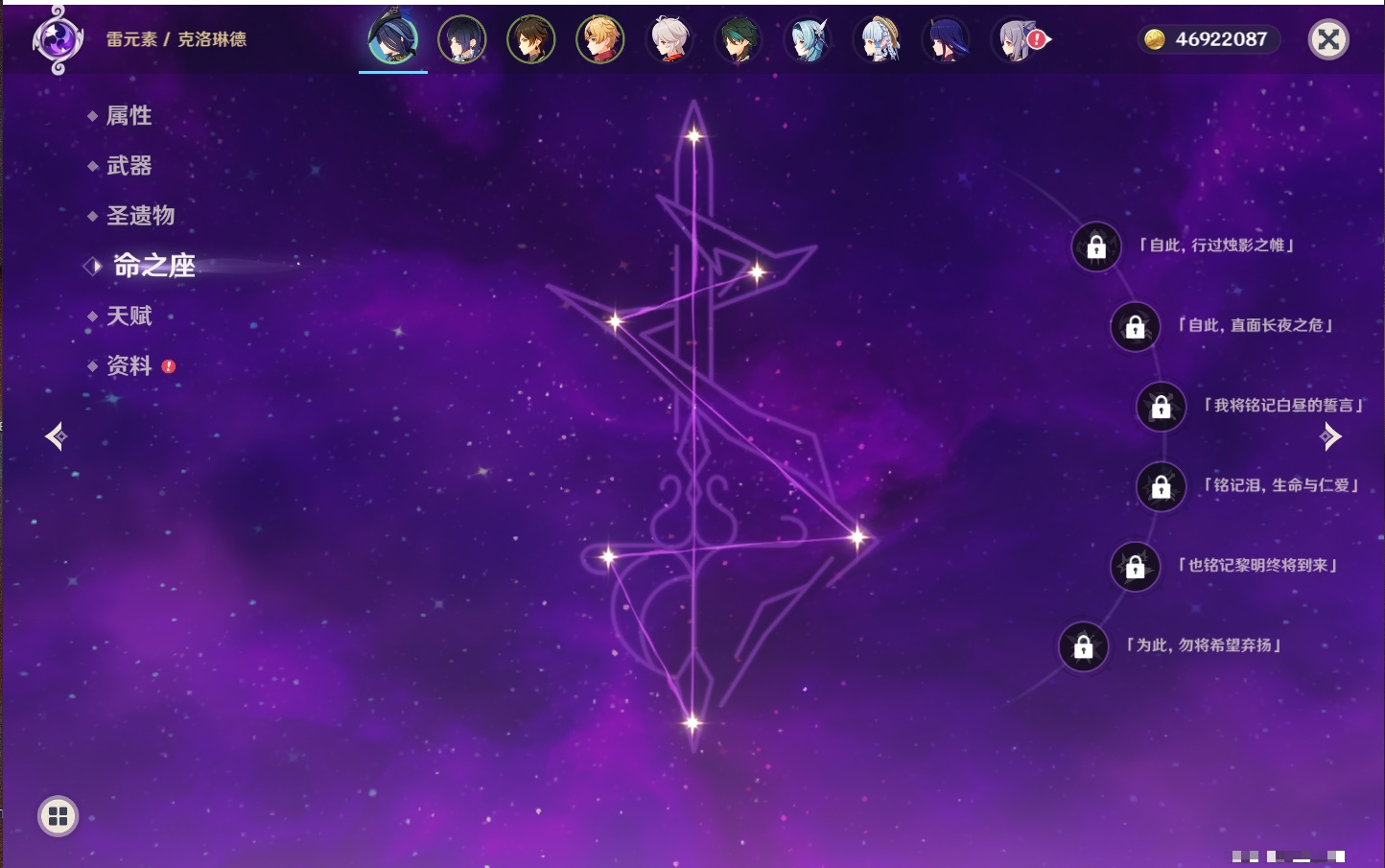
Task: Open the lock icon beside 「自此, 直面长夜之危」
Action: [x=1135, y=327]
